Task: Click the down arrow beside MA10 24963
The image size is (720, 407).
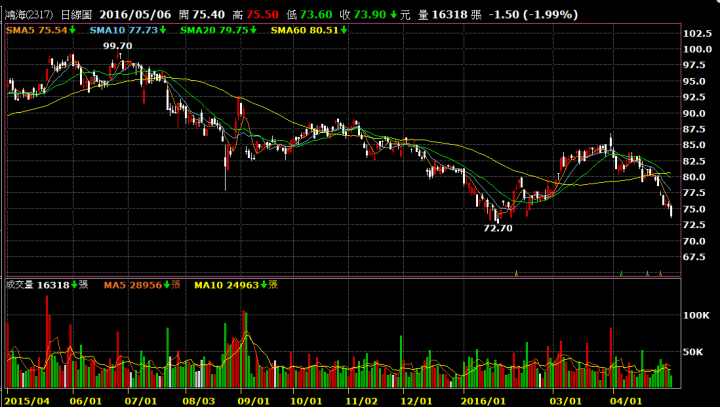Action: click(264, 285)
